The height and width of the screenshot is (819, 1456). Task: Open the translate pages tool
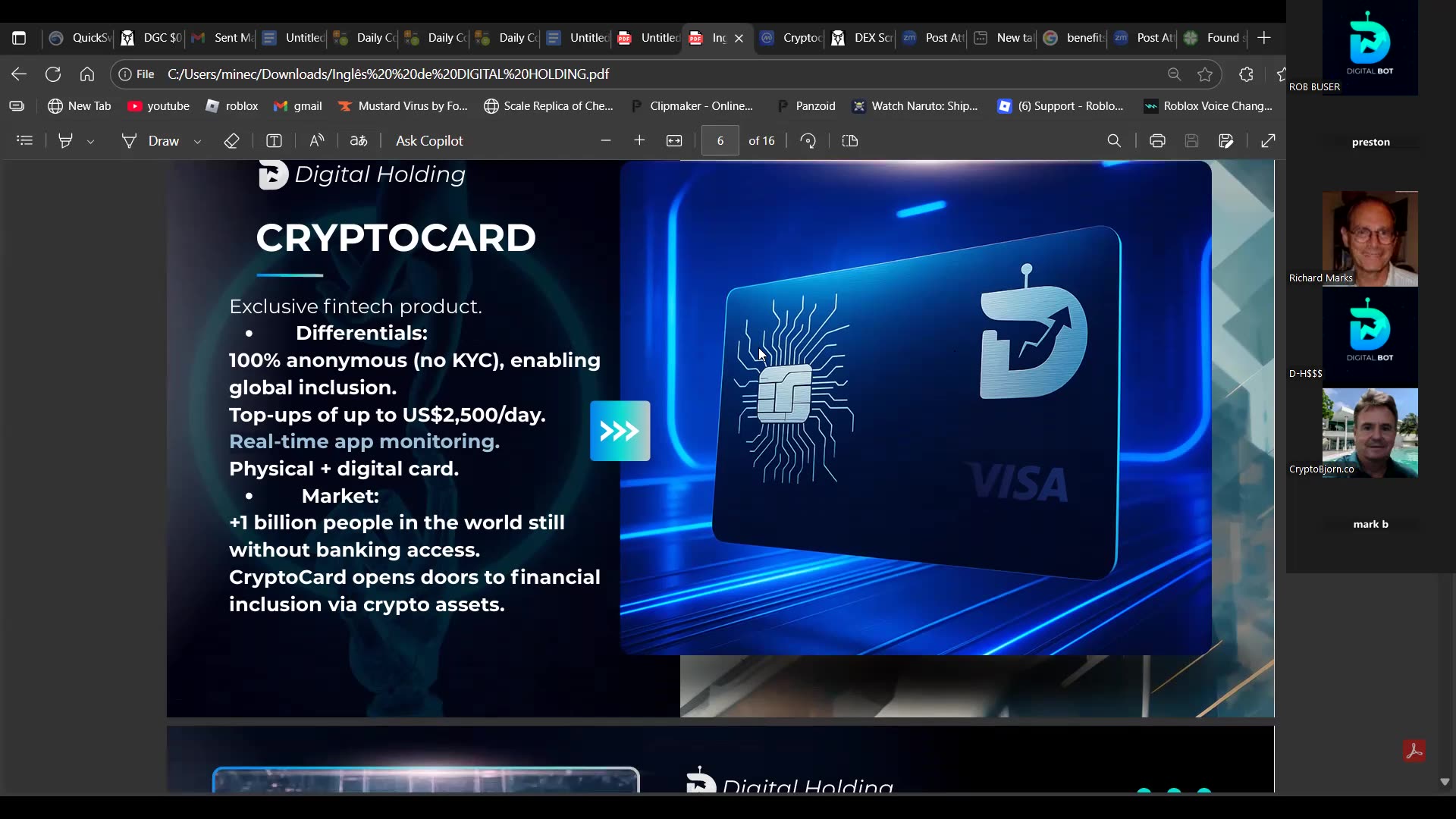coord(358,140)
